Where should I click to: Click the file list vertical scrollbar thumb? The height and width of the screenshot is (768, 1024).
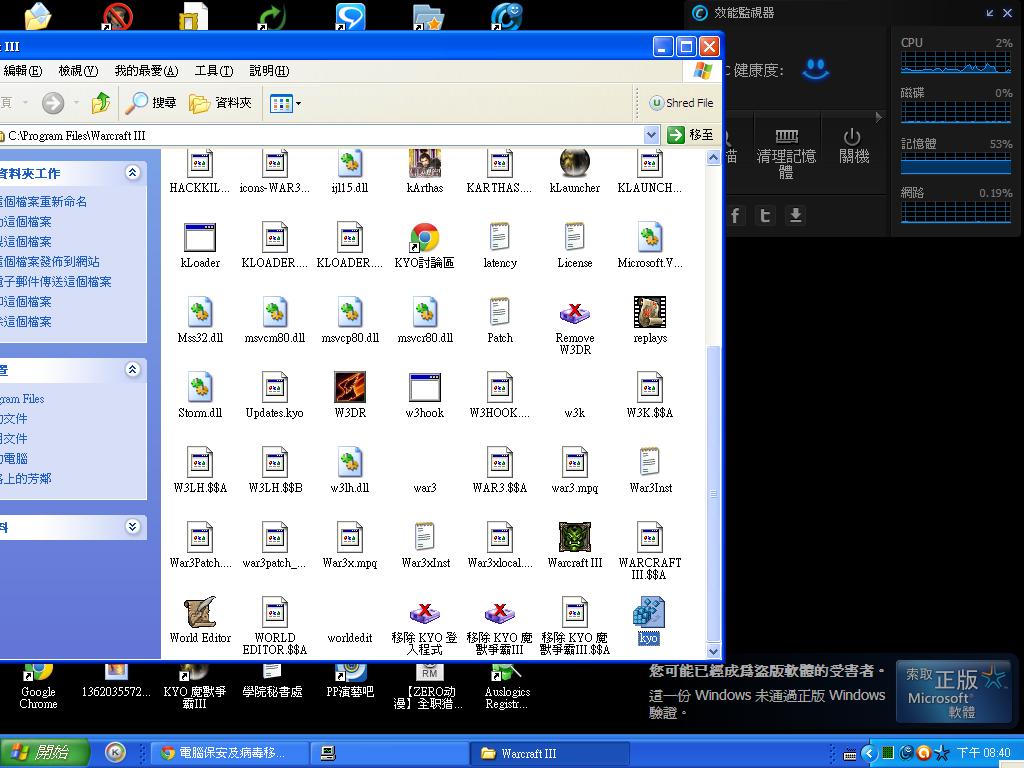713,493
